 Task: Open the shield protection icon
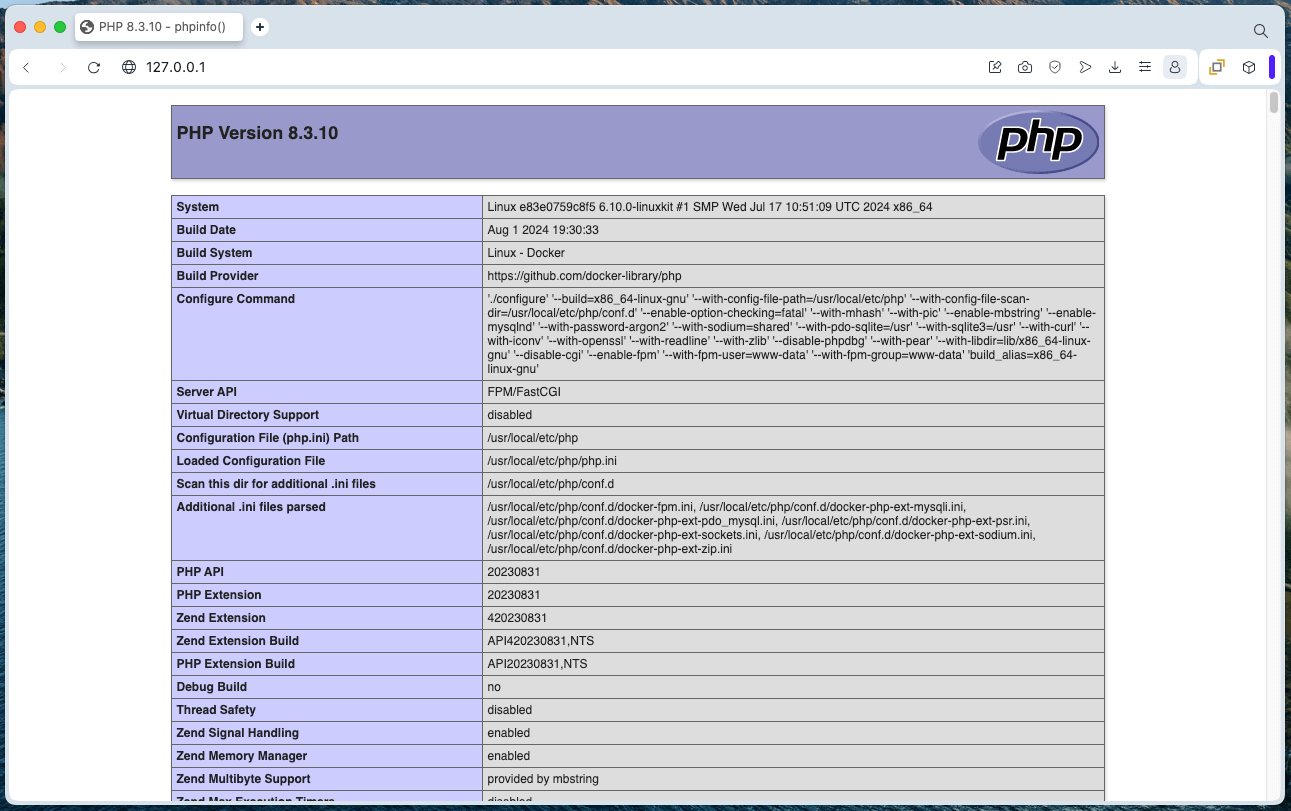tap(1055, 67)
